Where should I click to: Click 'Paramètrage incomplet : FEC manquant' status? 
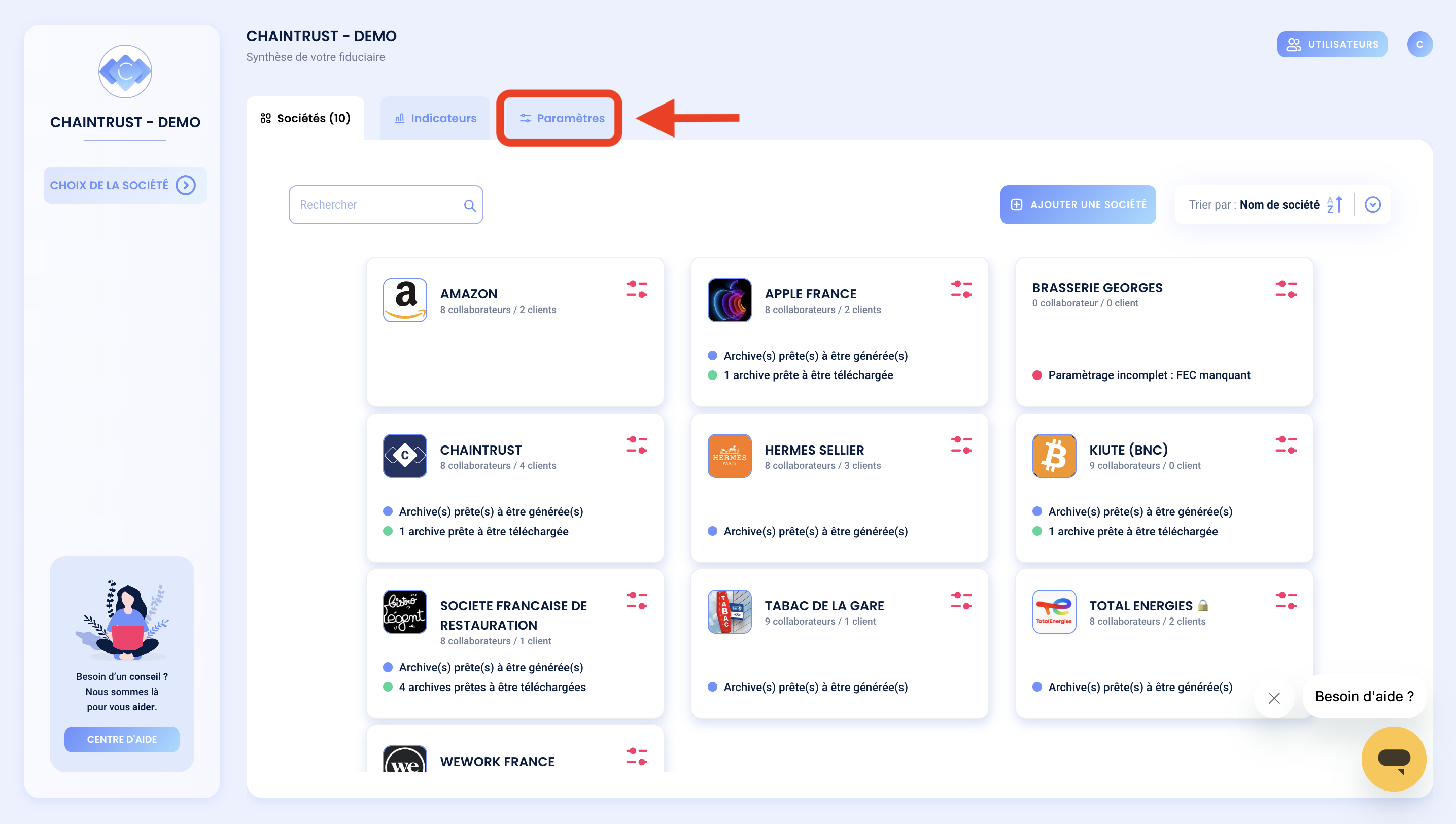pos(1149,375)
